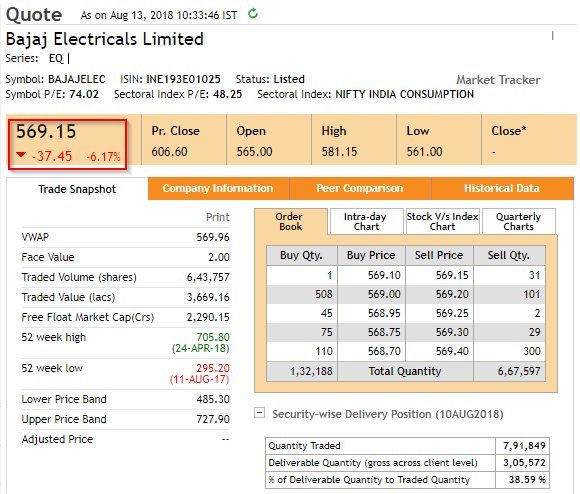580x494 pixels.
Task: Click the Low value 561.00
Action: pyautogui.click(x=424, y=152)
